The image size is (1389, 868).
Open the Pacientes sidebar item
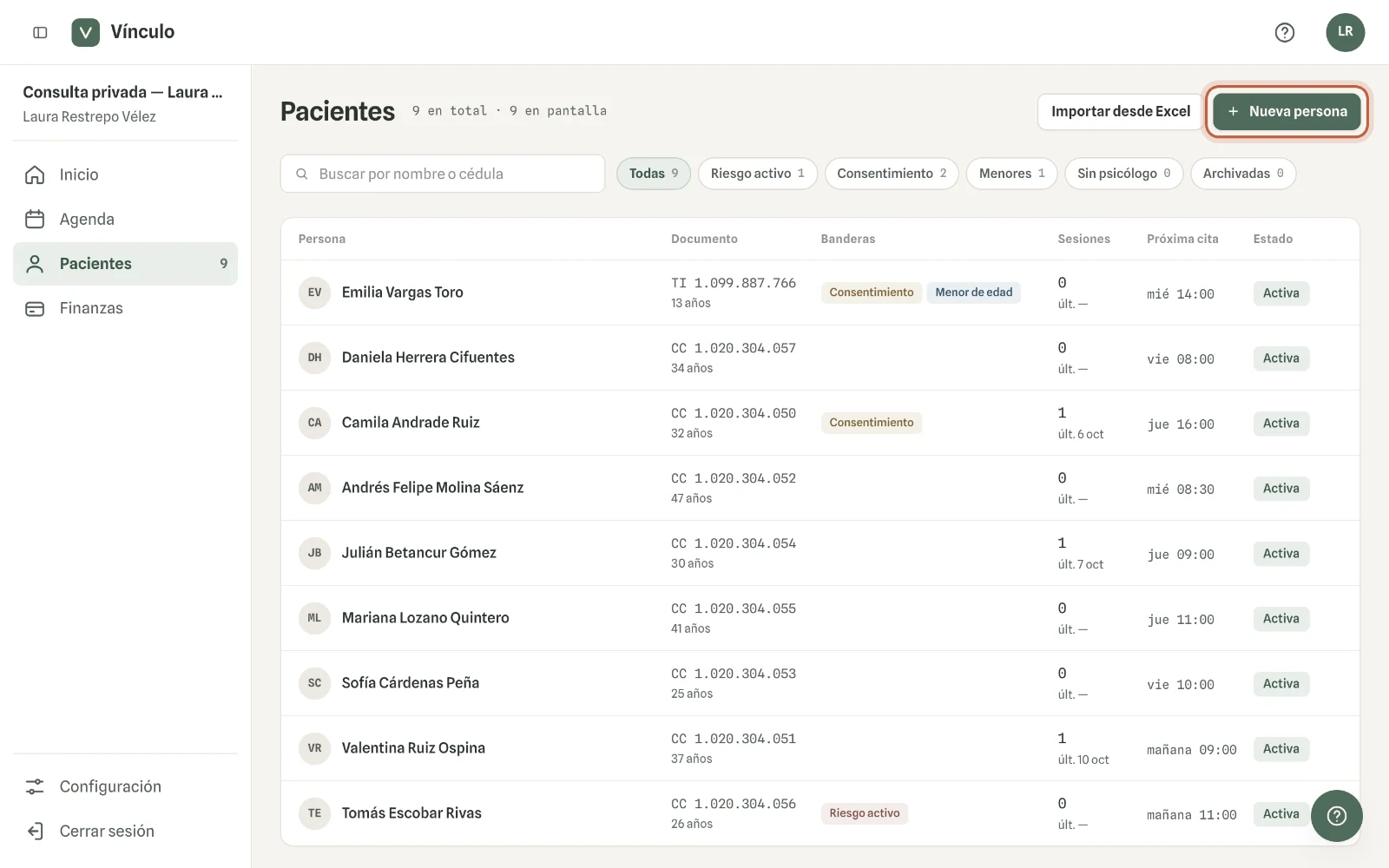(x=125, y=264)
